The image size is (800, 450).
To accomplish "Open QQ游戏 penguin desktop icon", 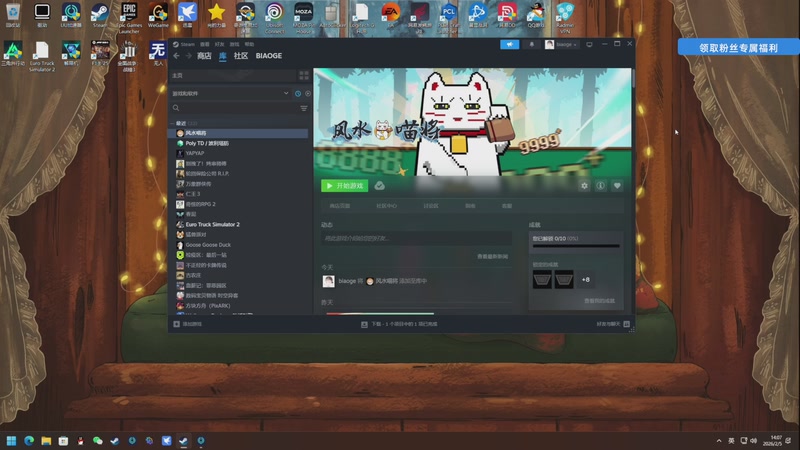I will point(536,15).
